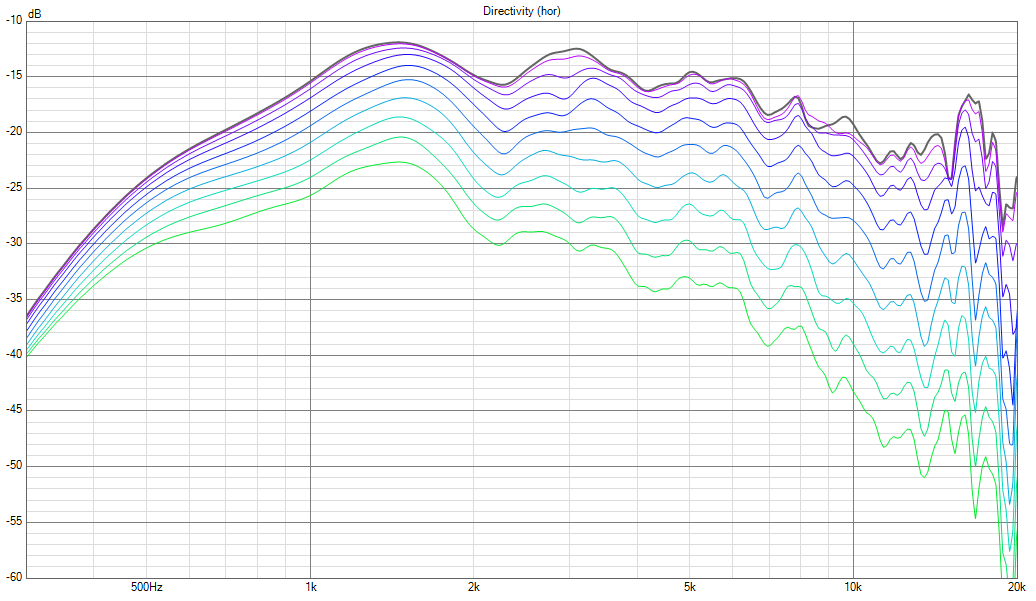Click the '5k' frequency axis label
This screenshot has width=1036, height=601.
pyautogui.click(x=689, y=586)
